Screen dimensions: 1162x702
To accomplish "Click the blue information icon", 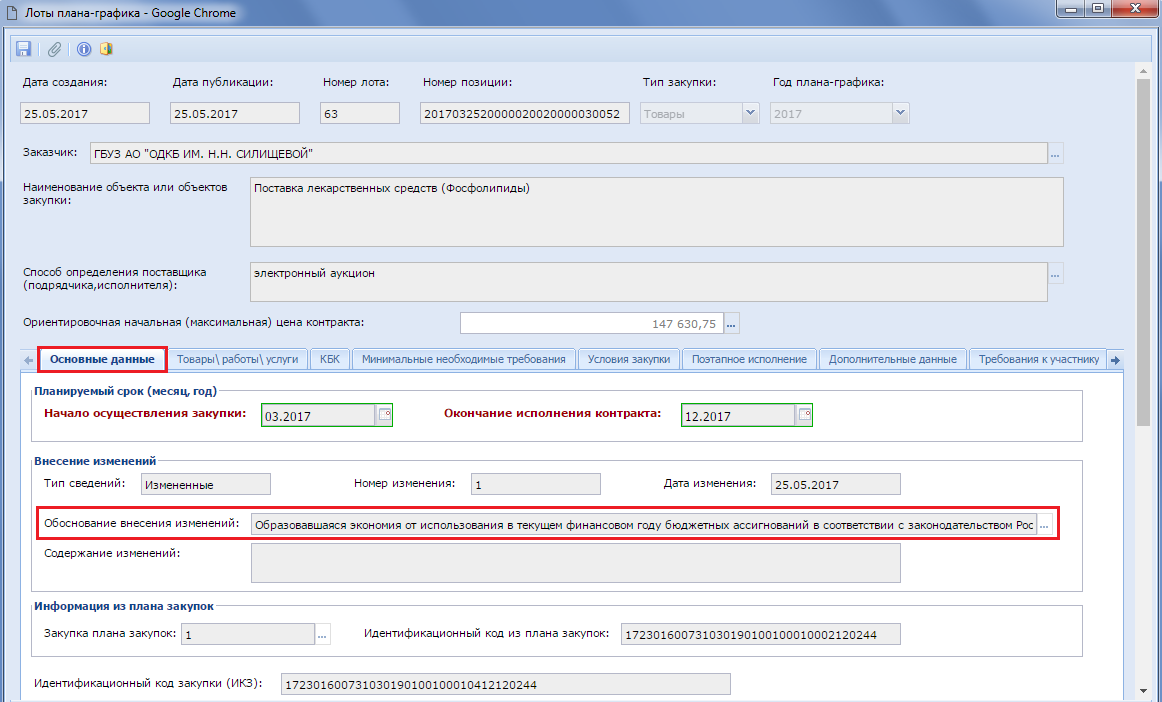I will tap(84, 49).
